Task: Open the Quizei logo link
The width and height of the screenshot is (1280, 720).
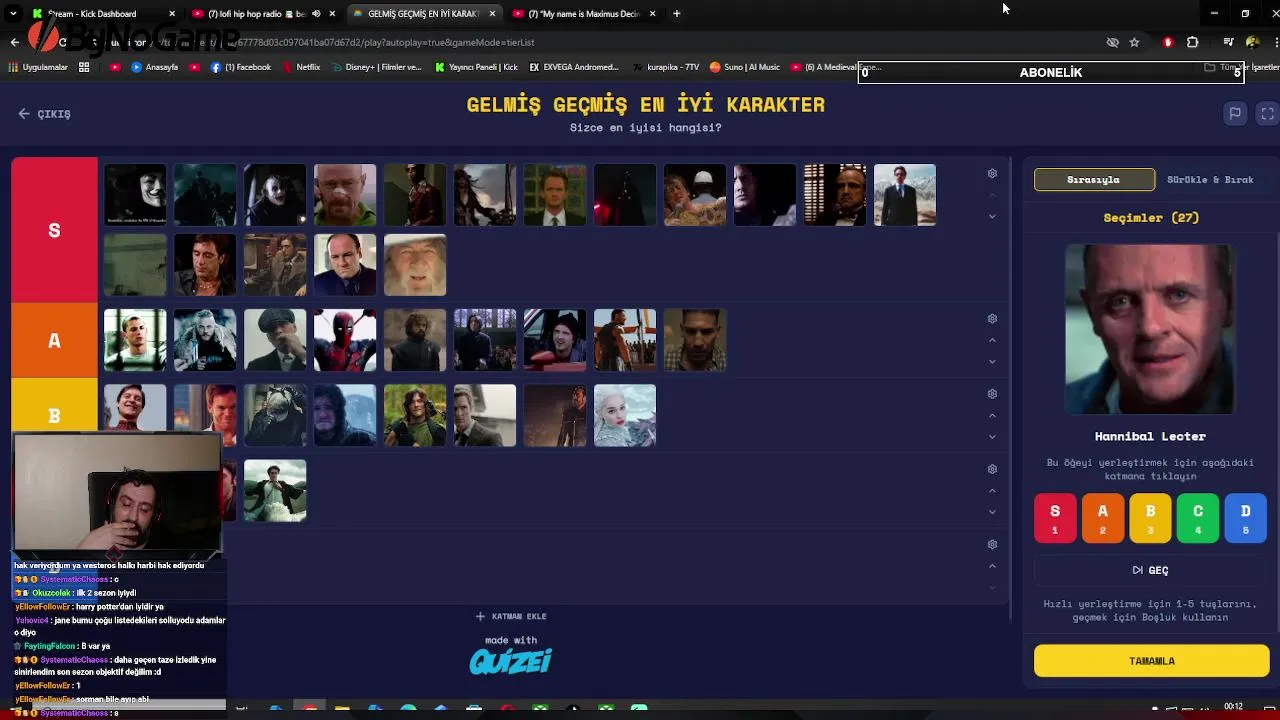Action: coord(511,660)
